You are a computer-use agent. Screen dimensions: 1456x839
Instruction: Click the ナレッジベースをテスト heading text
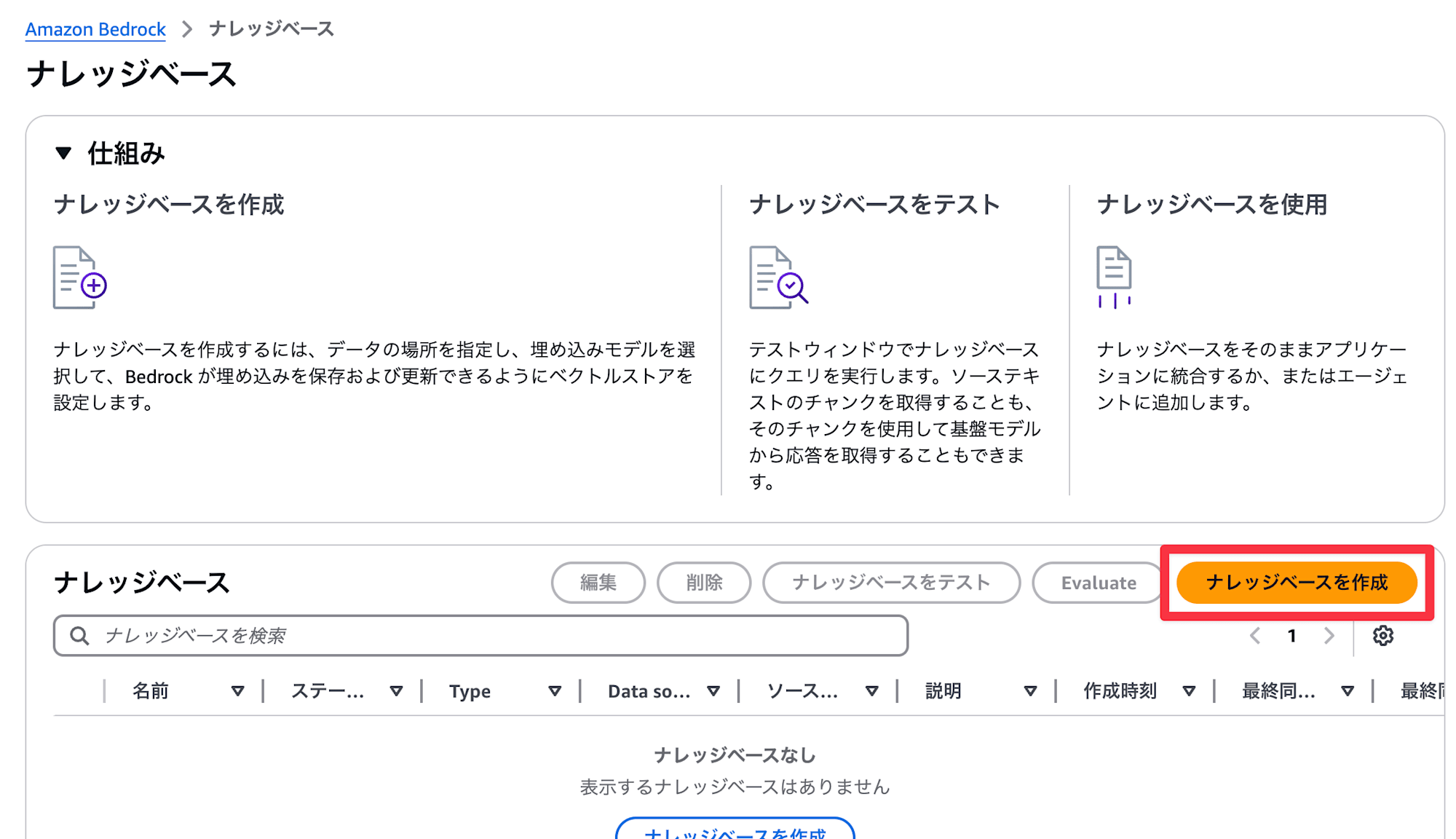(874, 205)
